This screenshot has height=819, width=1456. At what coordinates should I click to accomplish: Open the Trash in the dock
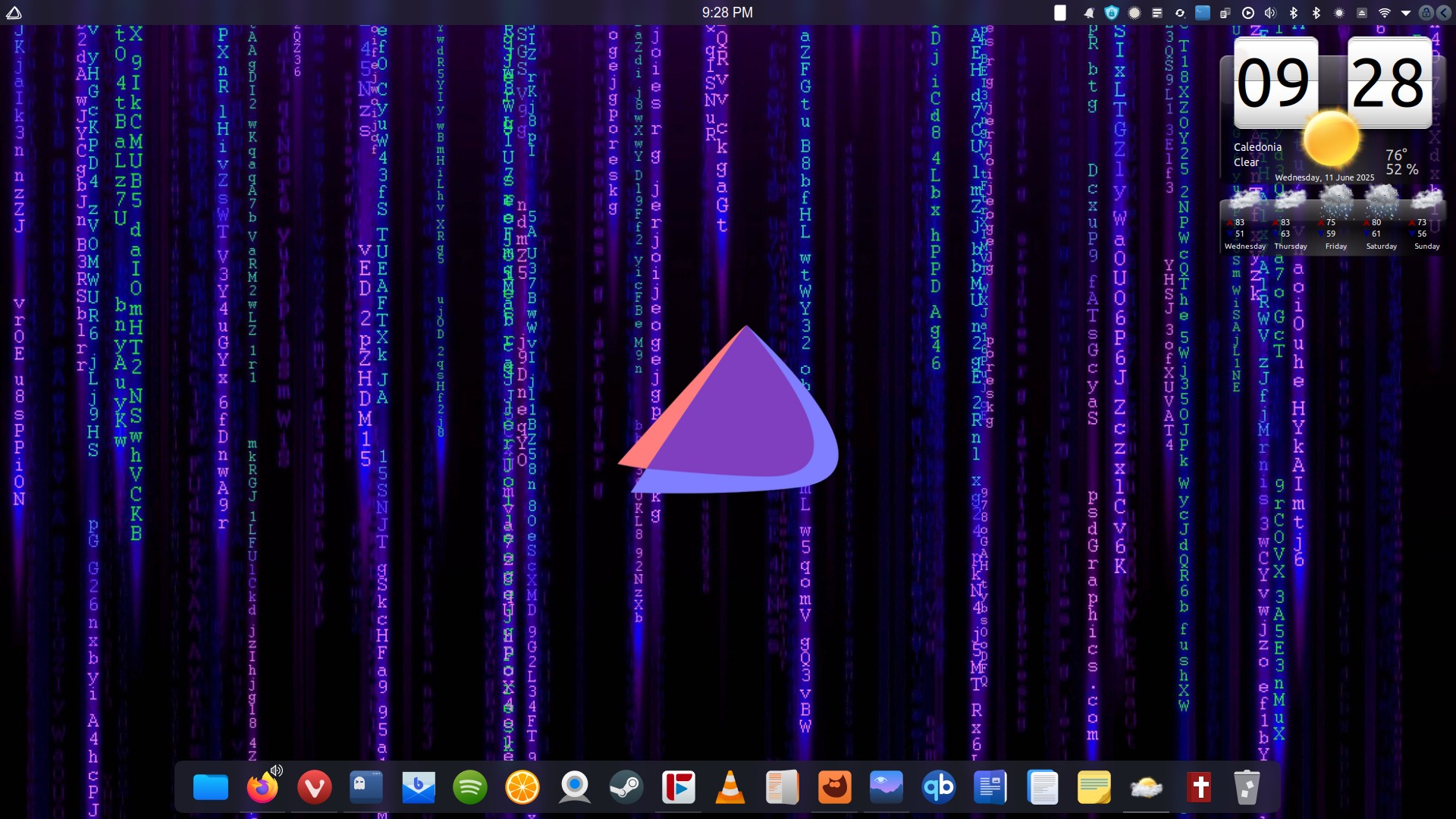pos(1247,787)
